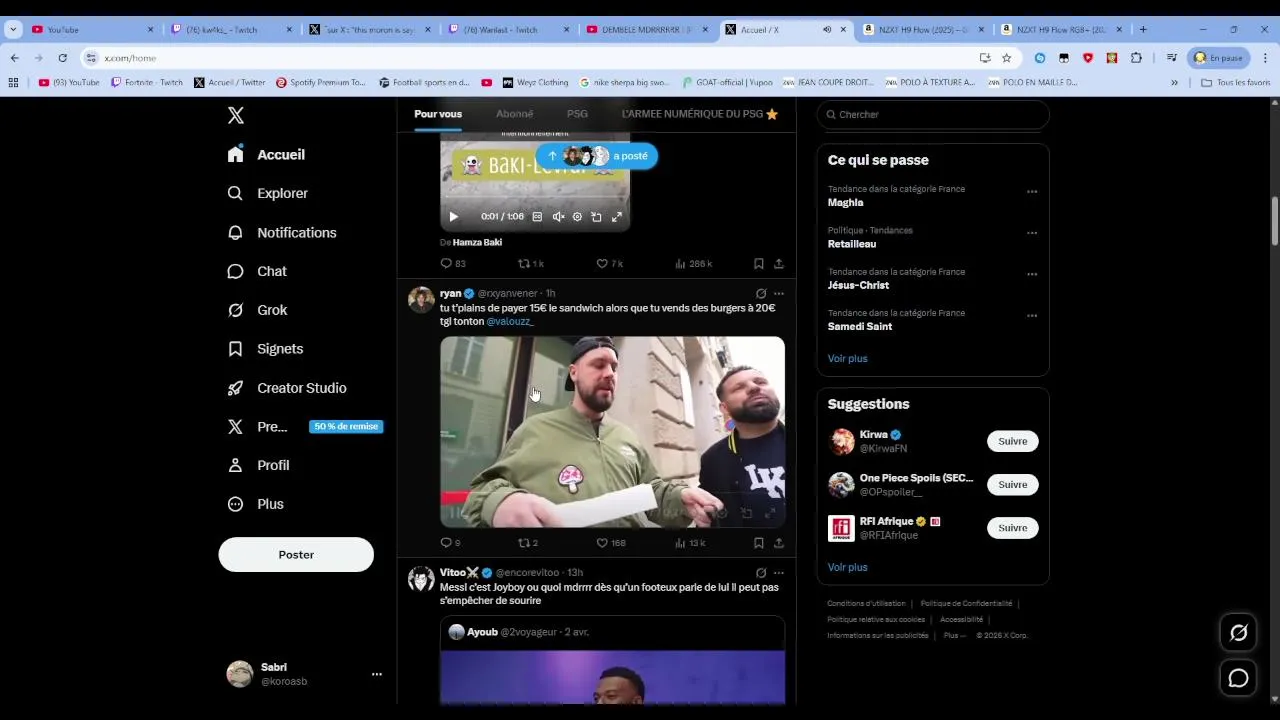View analytics of ryan's post, 13 k
The width and height of the screenshot is (1280, 720).
pyautogui.click(x=690, y=543)
